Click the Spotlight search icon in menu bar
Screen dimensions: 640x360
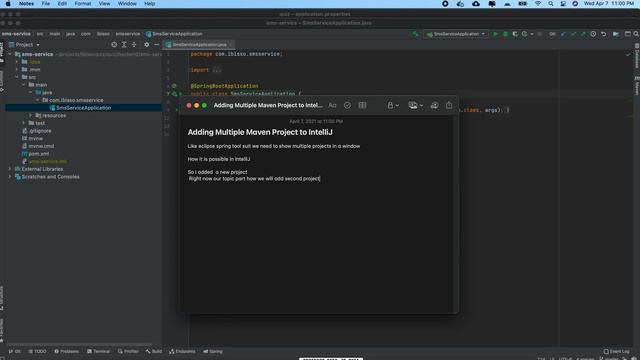click(551, 4)
